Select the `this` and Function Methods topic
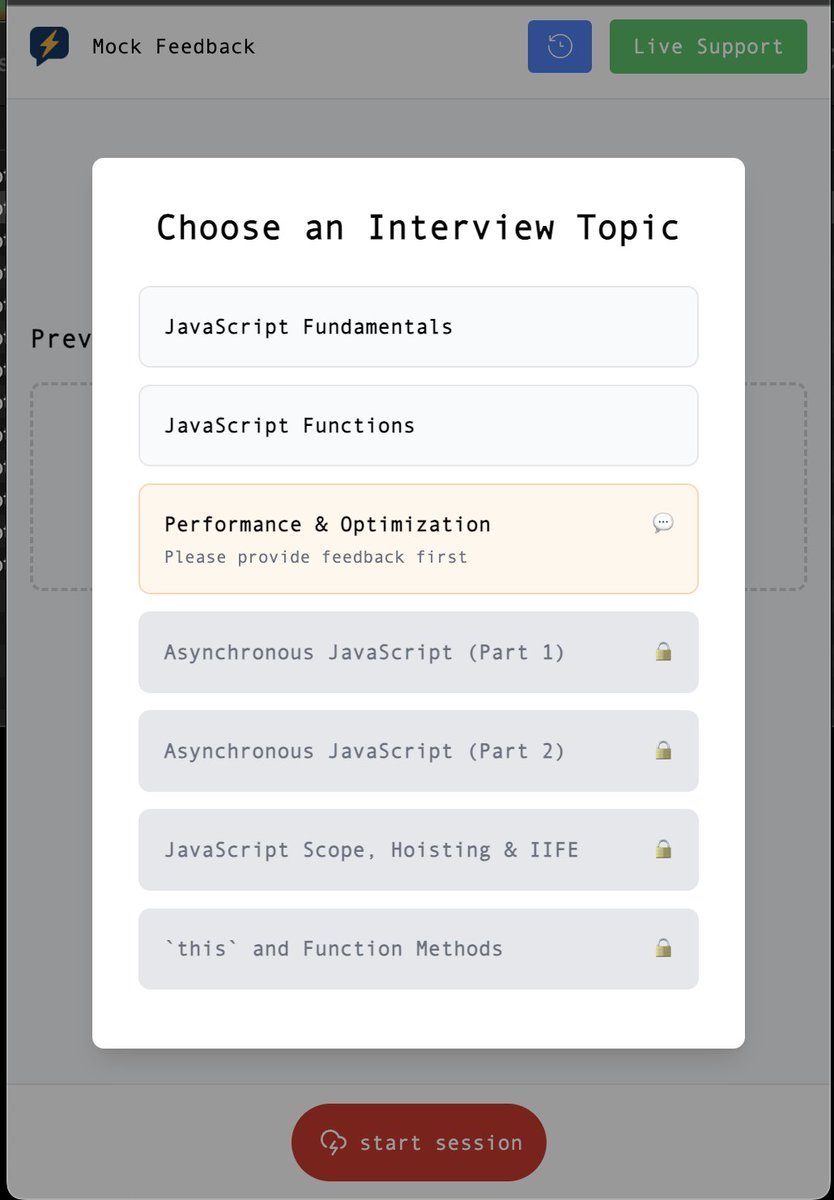The image size is (834, 1200). 418,949
